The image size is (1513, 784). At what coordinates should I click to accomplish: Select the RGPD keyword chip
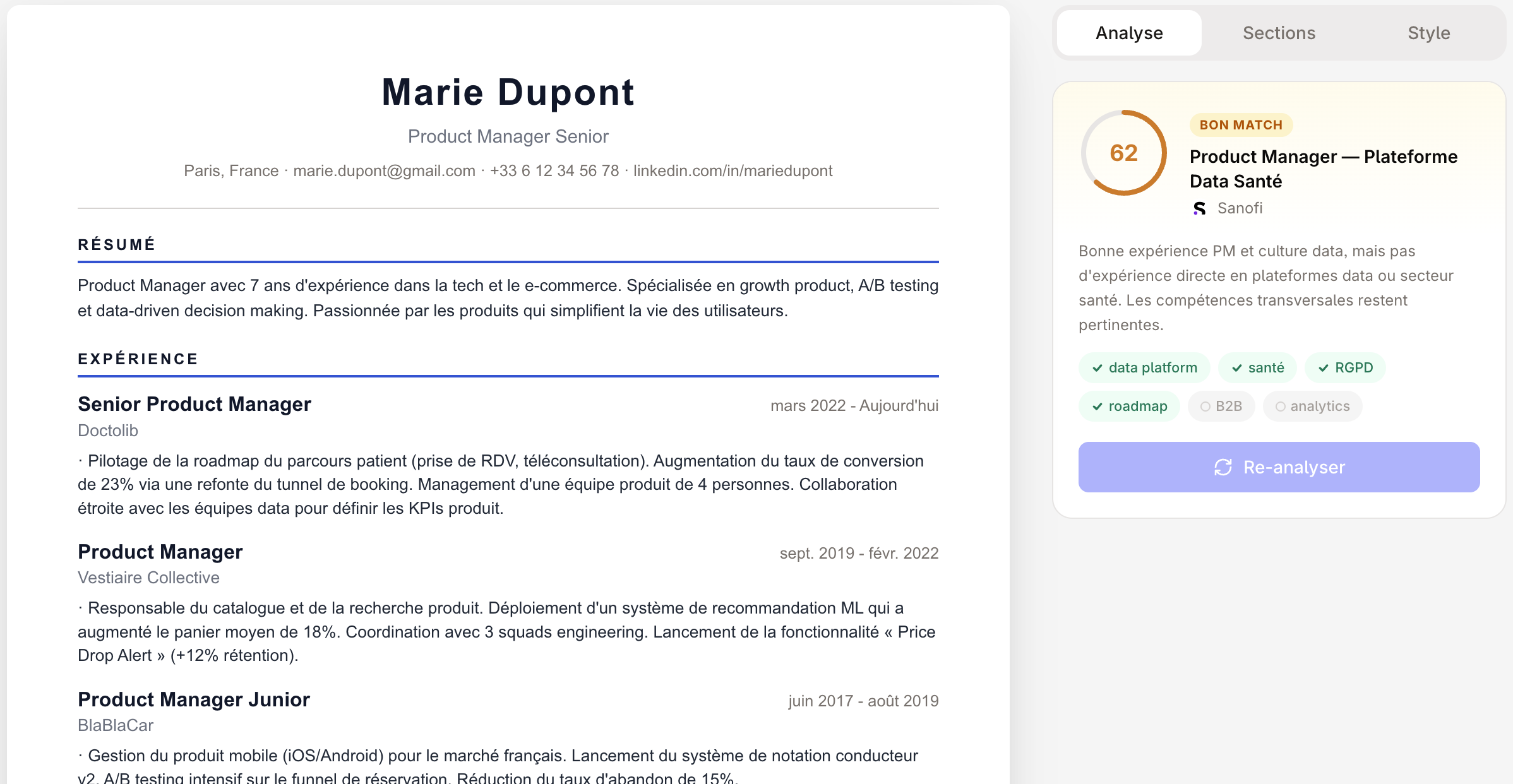1345,368
